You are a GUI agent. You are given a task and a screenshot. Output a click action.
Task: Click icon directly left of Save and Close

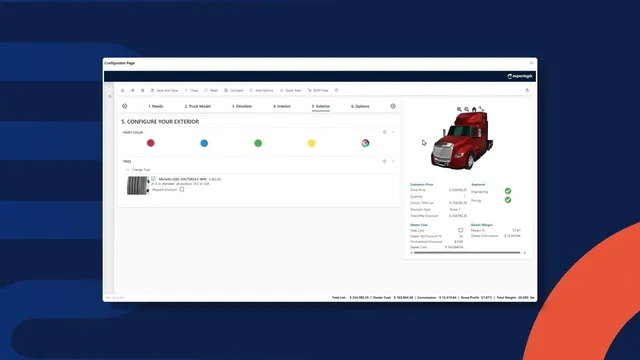point(142,91)
